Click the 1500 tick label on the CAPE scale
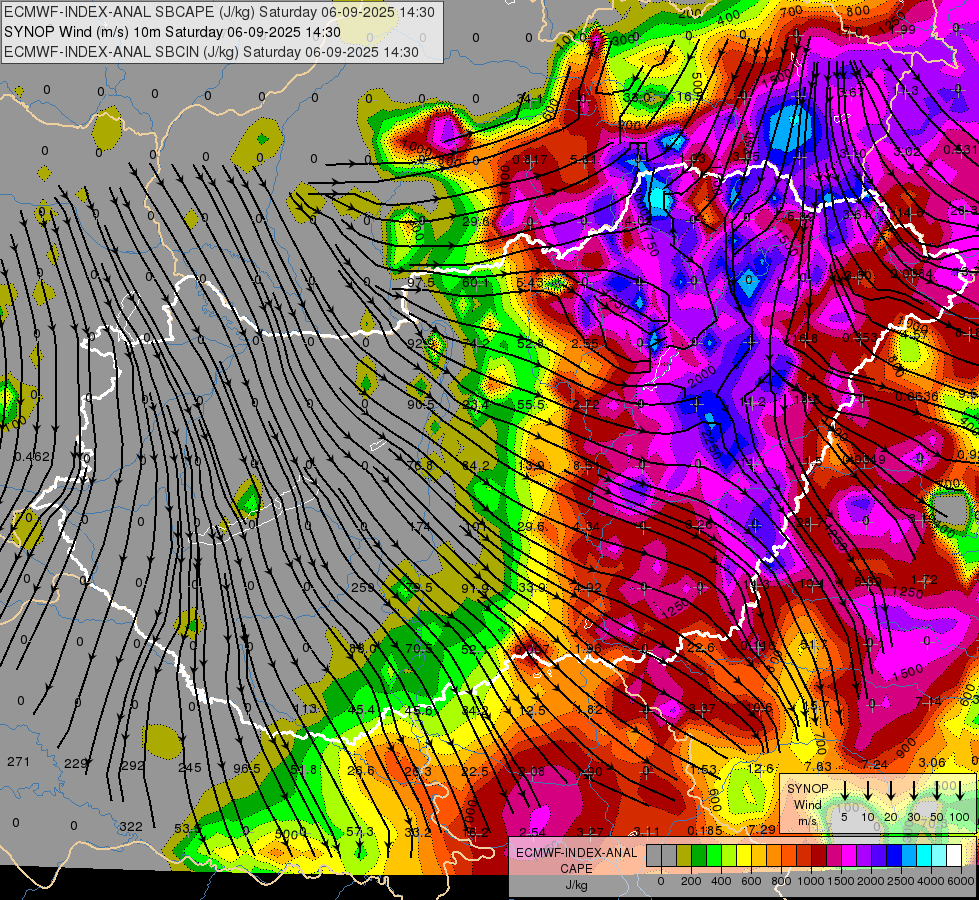Screen dimensions: 979x900 click(841, 881)
